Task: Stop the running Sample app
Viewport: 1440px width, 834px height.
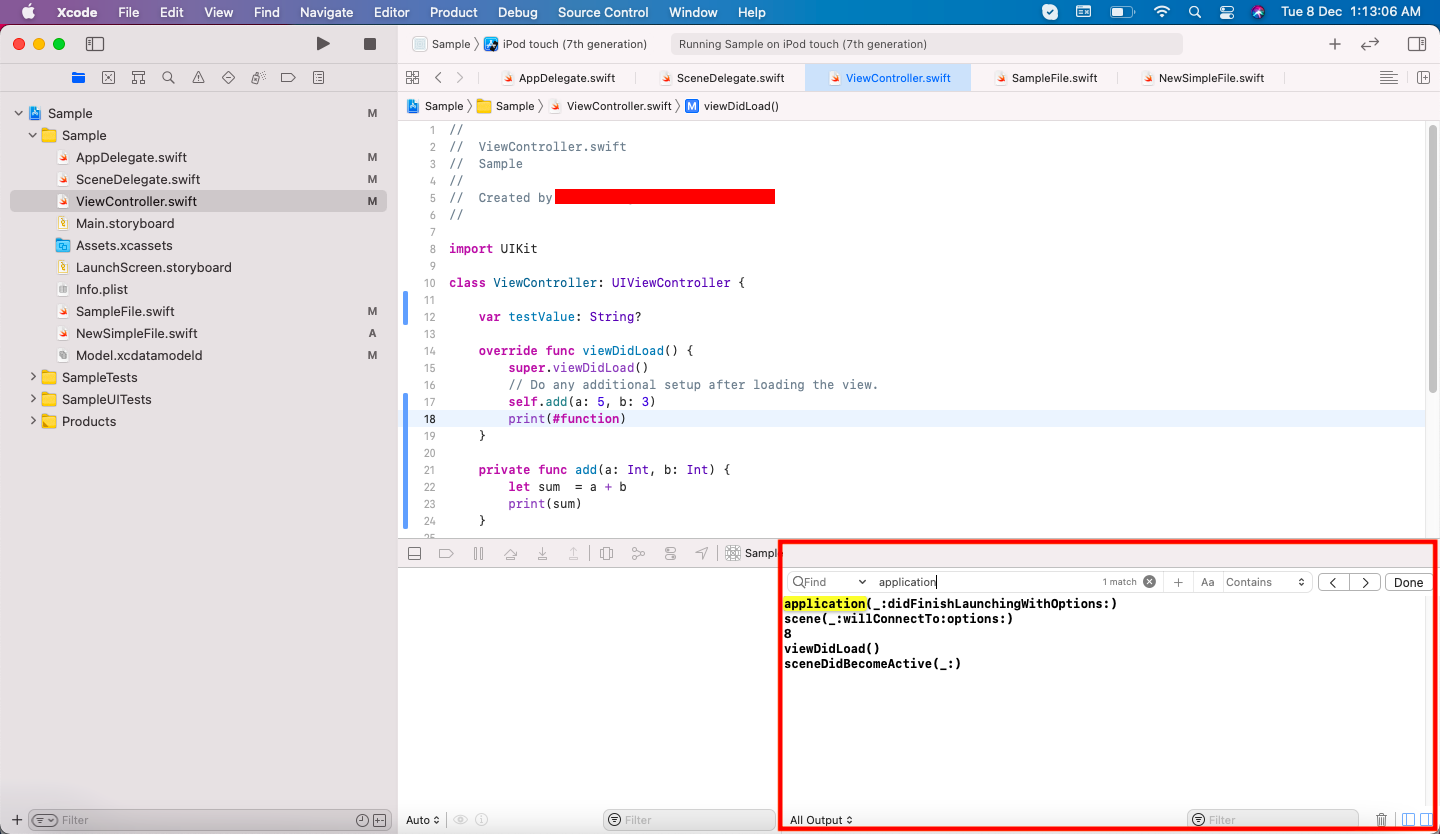Action: [370, 44]
